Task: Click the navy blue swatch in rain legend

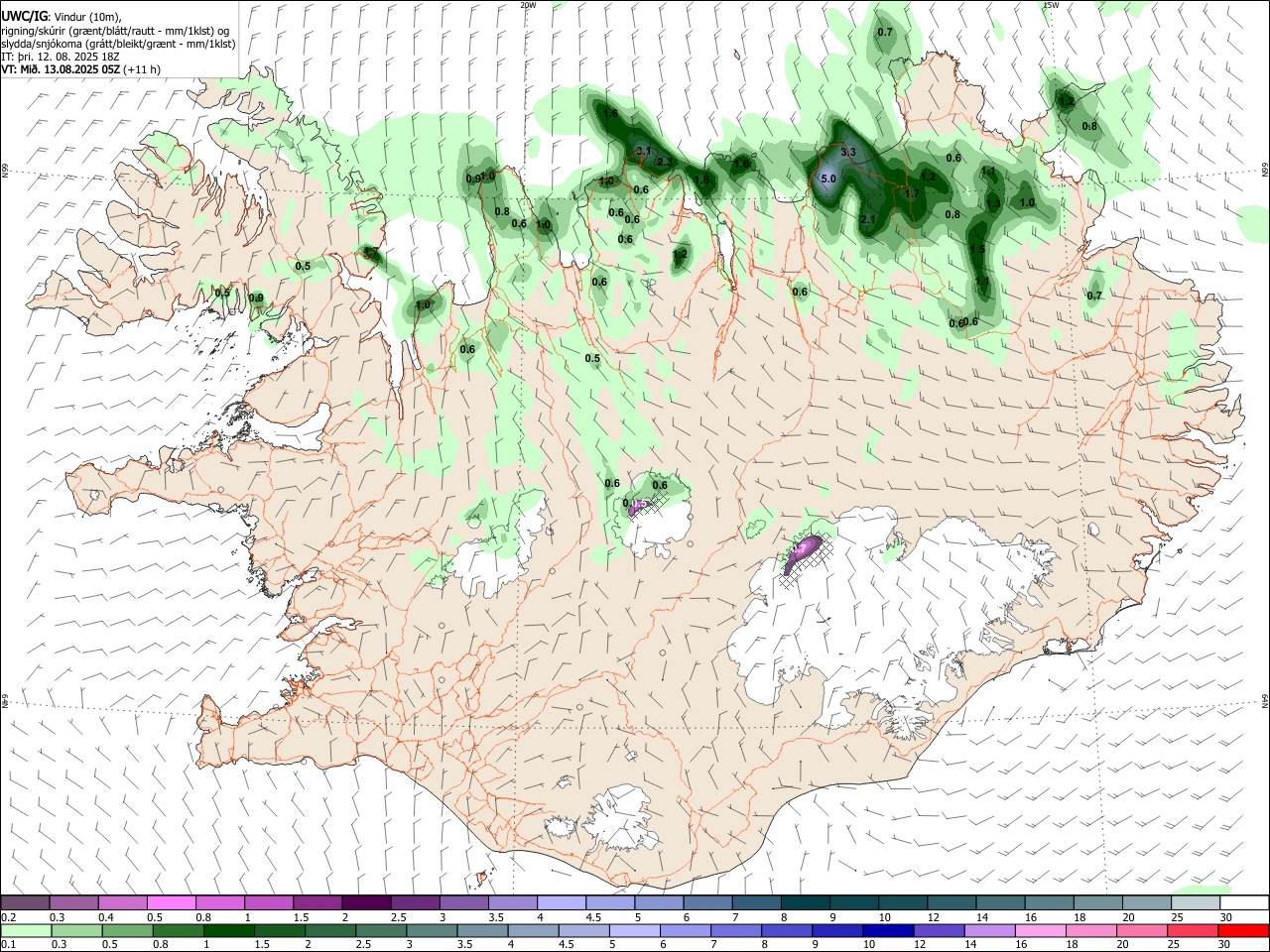Action: point(887,930)
